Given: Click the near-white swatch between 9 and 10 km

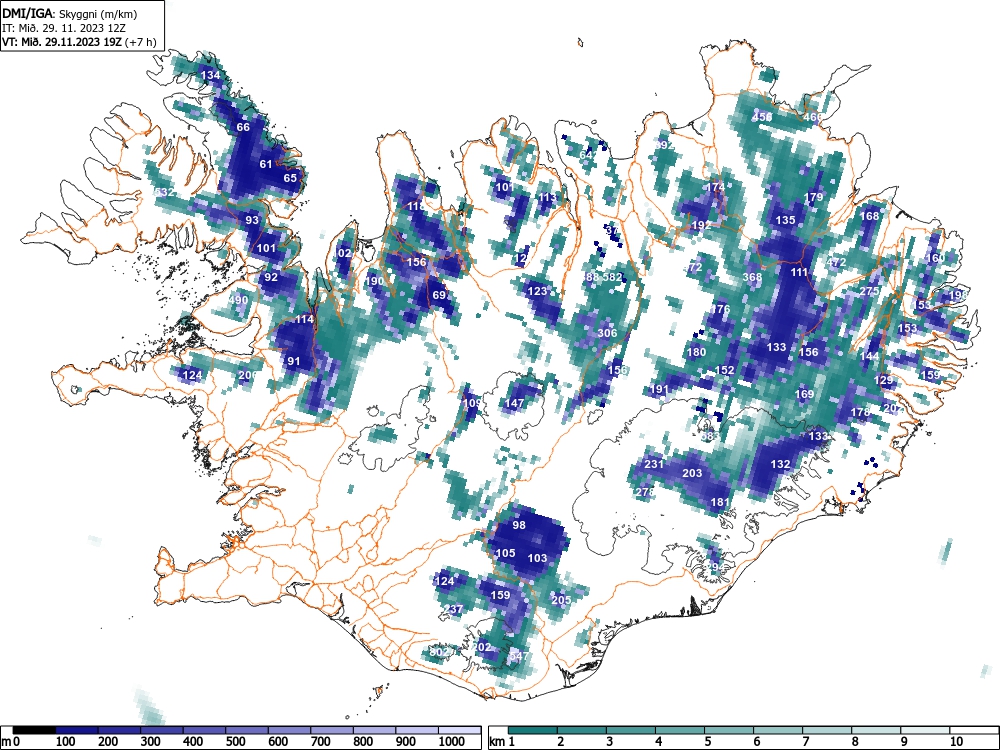Looking at the screenshot, I should tap(925, 730).
